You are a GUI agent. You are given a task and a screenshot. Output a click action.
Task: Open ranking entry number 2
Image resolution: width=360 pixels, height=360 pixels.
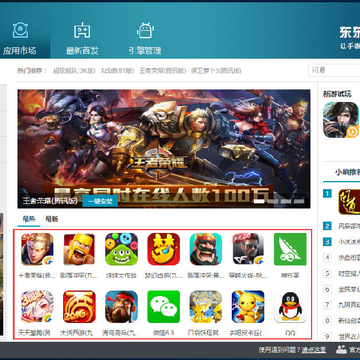(341, 226)
